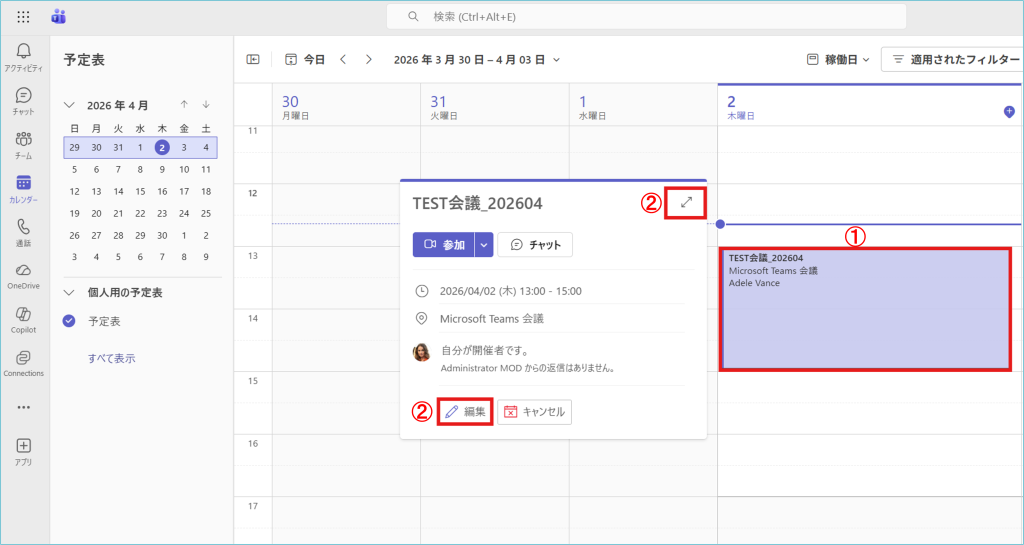
Task: Collapse the 個人用の予定表 section
Action: 69,293
